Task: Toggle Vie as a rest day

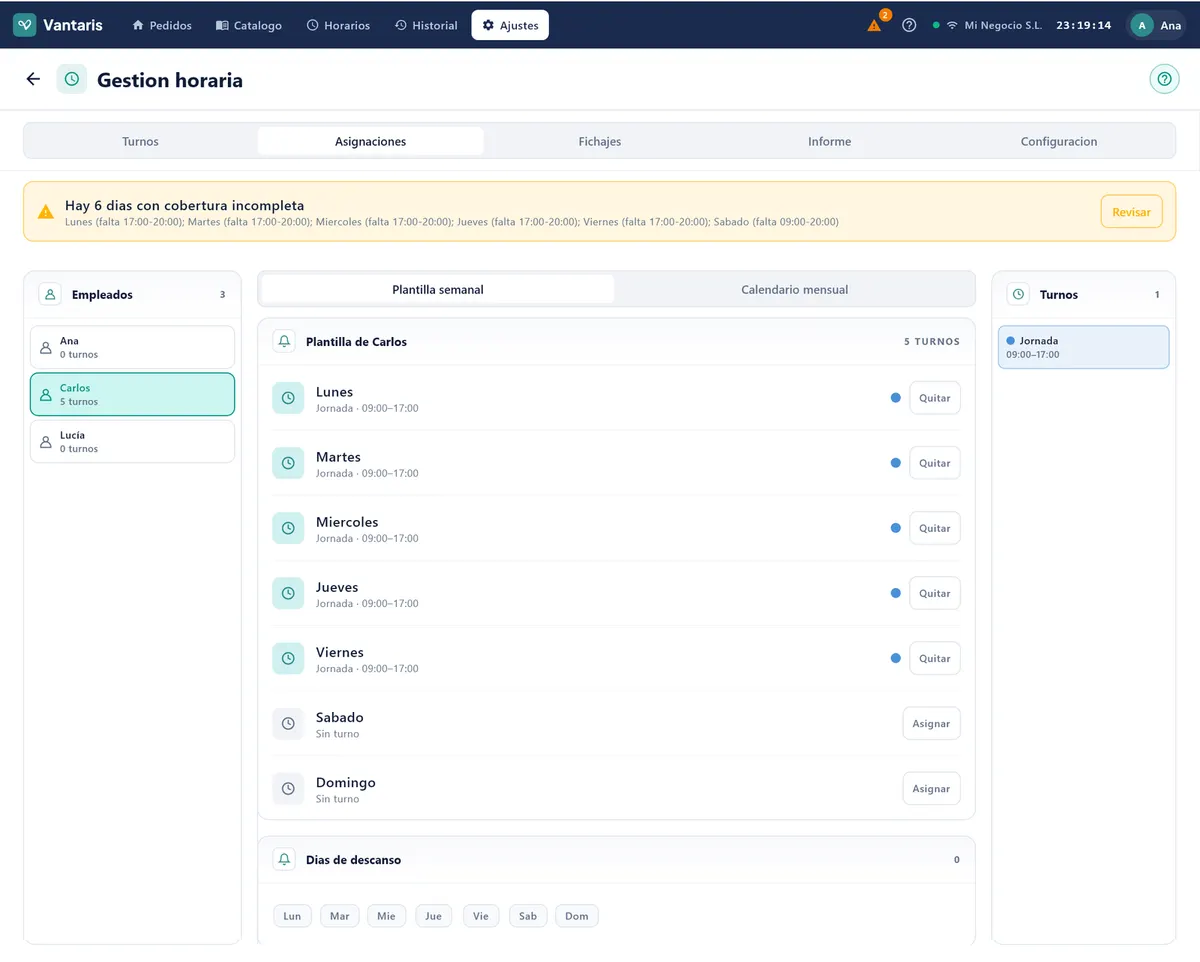Action: click(x=481, y=915)
